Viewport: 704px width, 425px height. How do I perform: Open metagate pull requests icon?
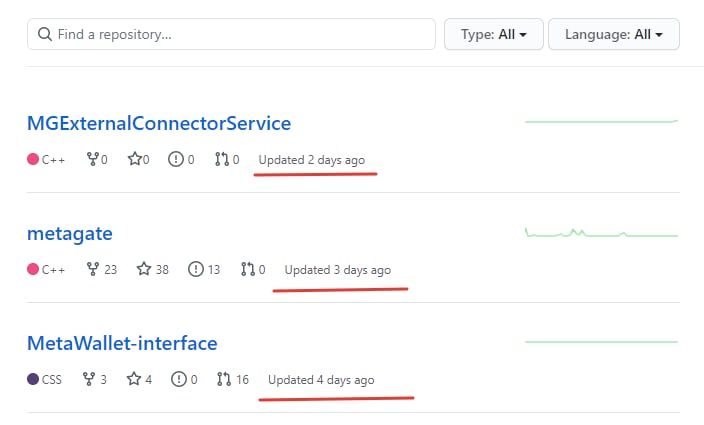[248, 269]
